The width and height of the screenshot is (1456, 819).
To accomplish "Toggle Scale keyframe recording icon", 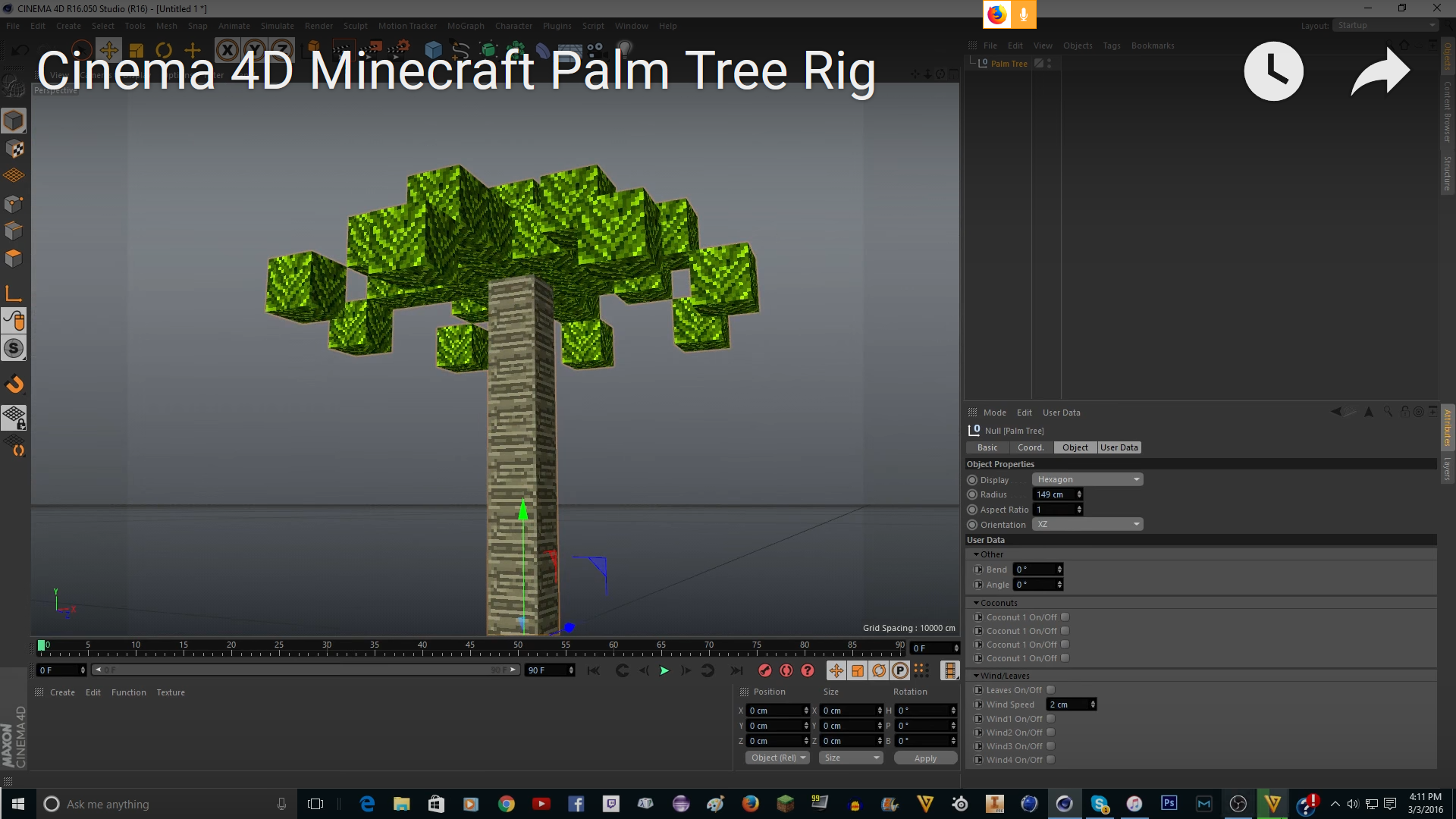I will point(857,670).
